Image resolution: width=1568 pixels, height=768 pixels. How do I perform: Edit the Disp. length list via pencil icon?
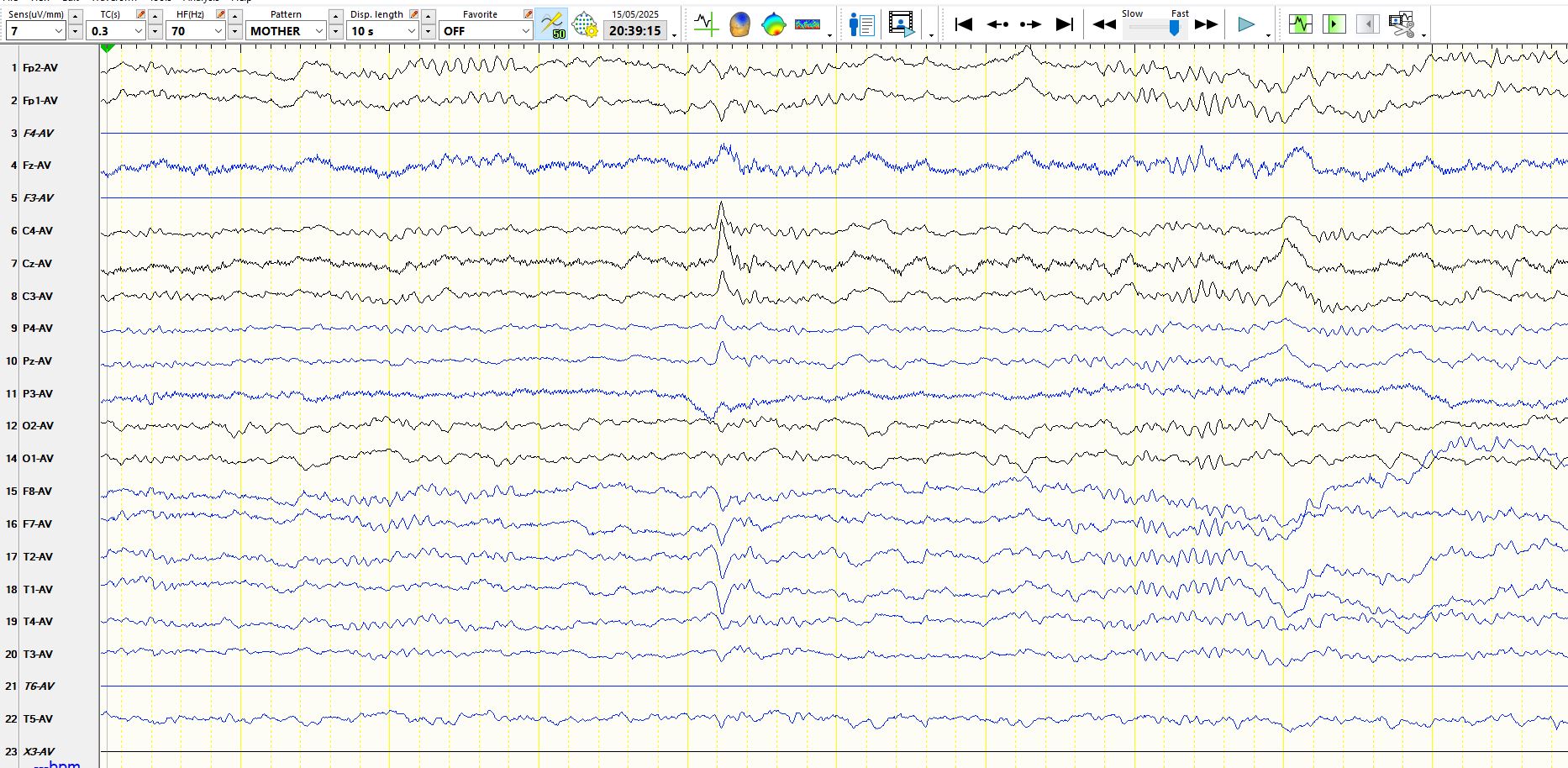point(413,14)
